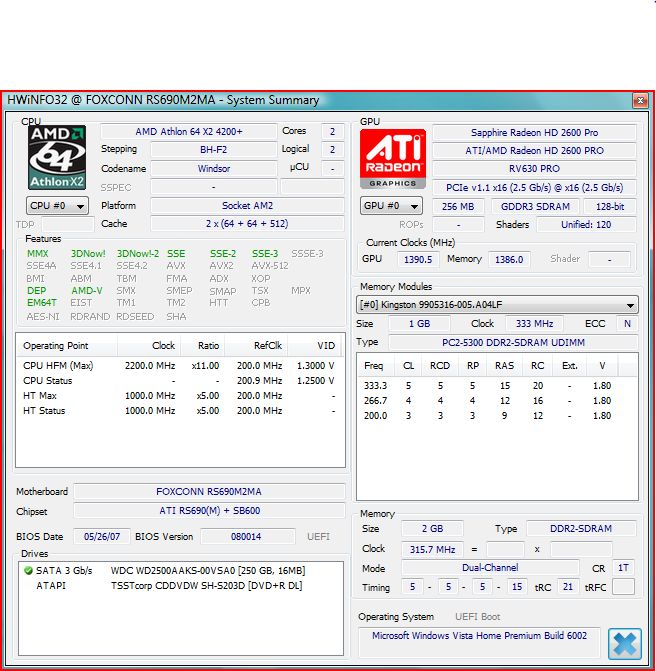
Task: Click the RV630 PRO field
Action: [534, 169]
